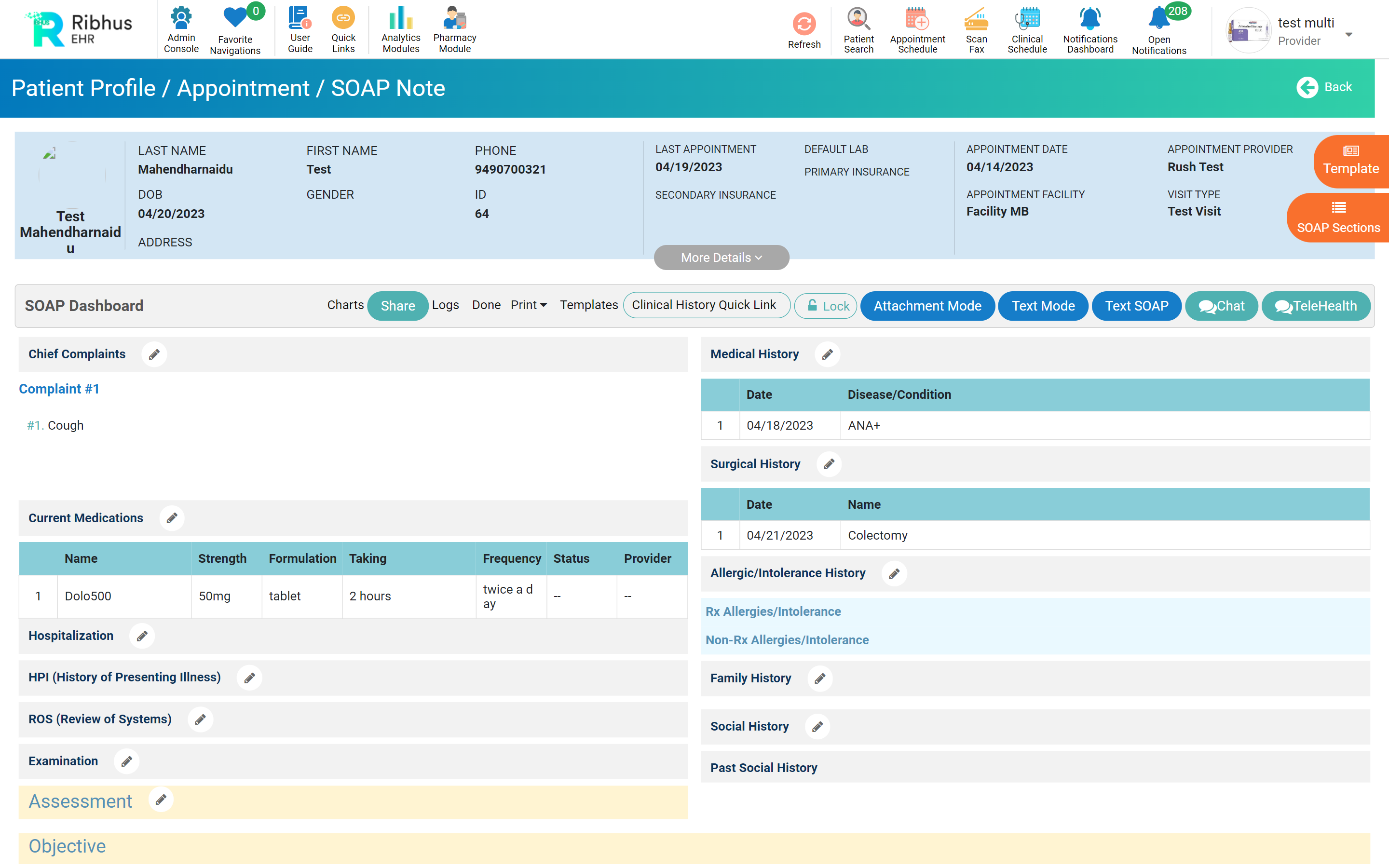Image resolution: width=1389 pixels, height=868 pixels.
Task: Open the Templates menu
Action: [588, 305]
